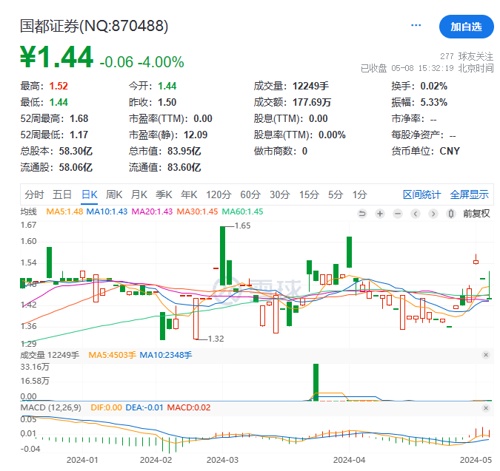This screenshot has height=471, width=500.
Task: Select the 周K chart tab
Action: (x=114, y=195)
